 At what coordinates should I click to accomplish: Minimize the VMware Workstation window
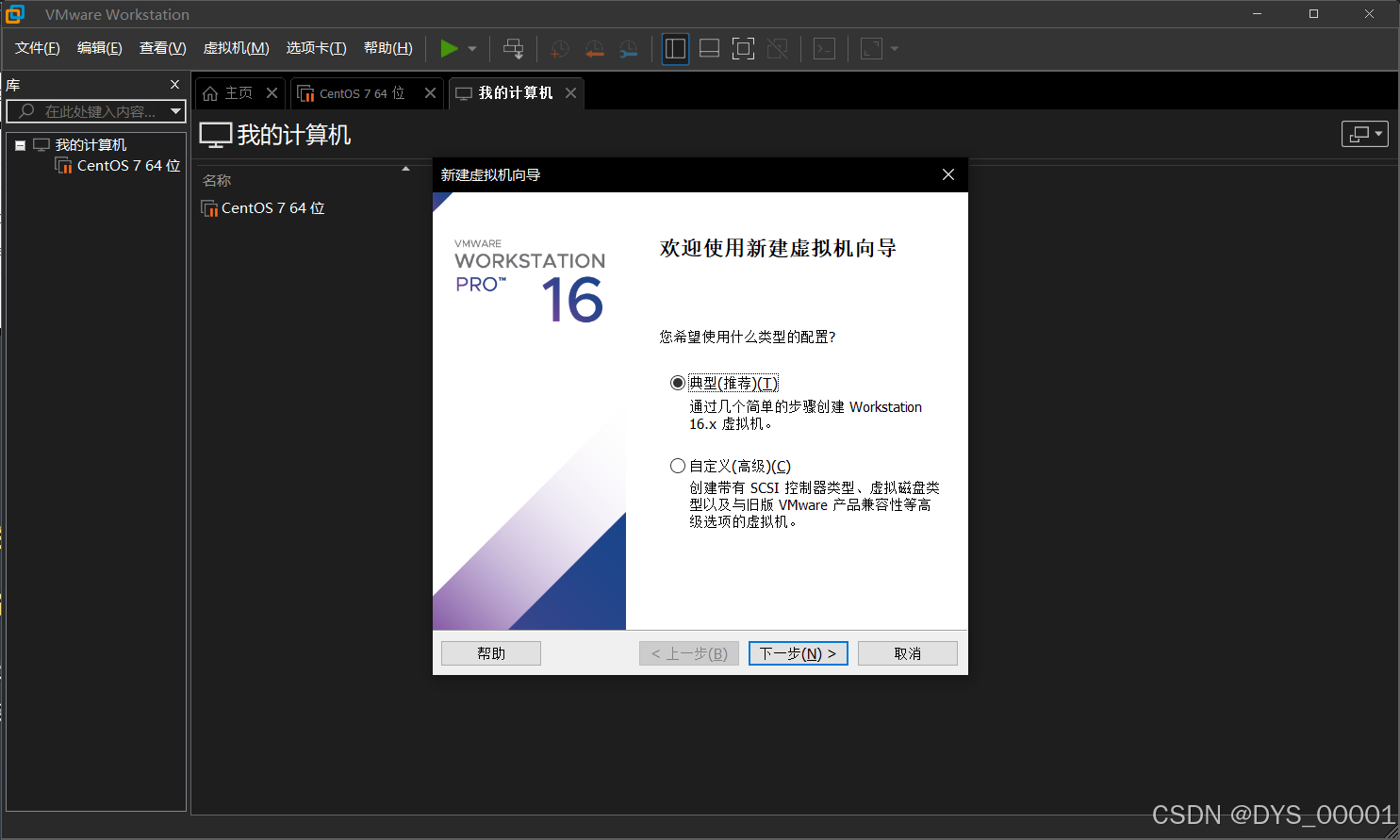1257,14
